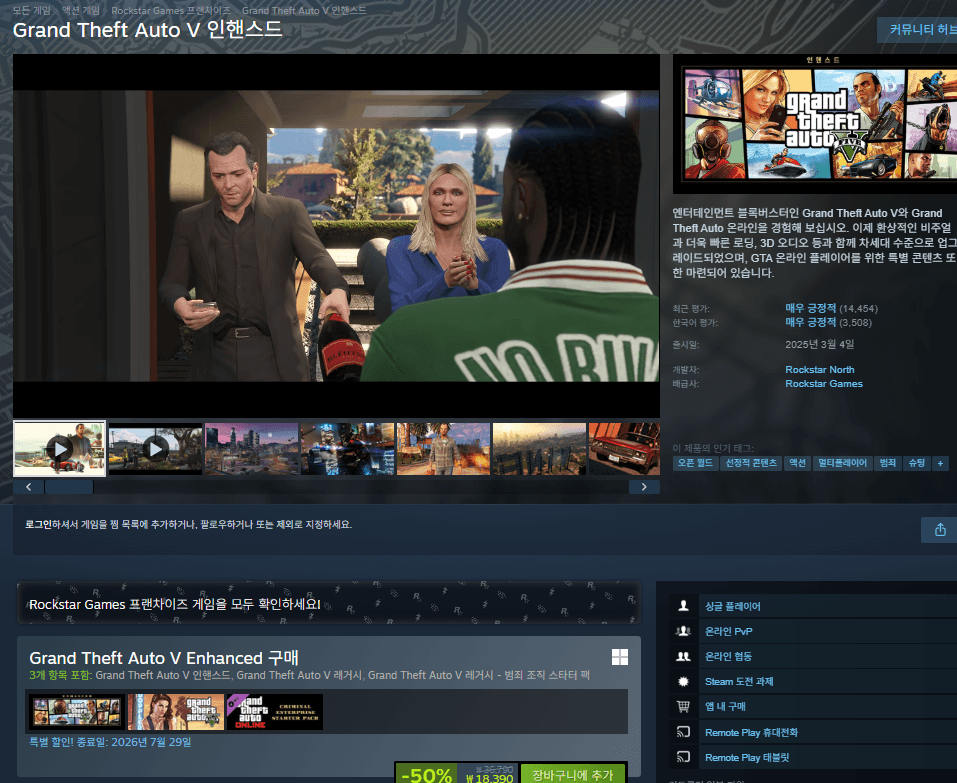The height and width of the screenshot is (783, 957).
Task: Open developer Rockstar North link
Action: [820, 369]
